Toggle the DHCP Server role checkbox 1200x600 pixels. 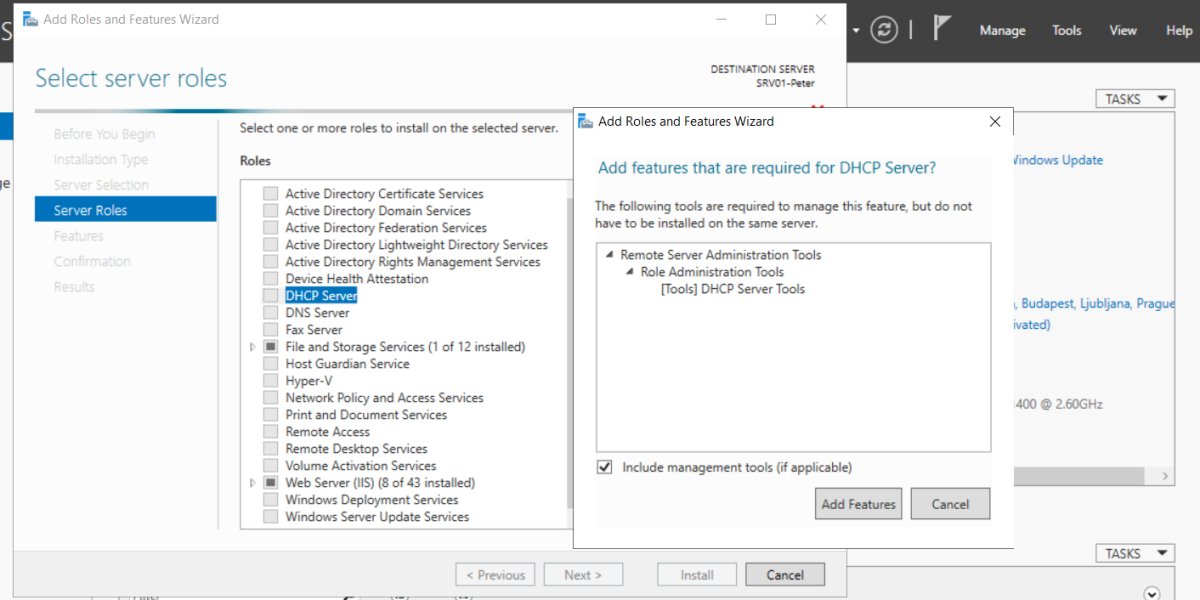(270, 296)
